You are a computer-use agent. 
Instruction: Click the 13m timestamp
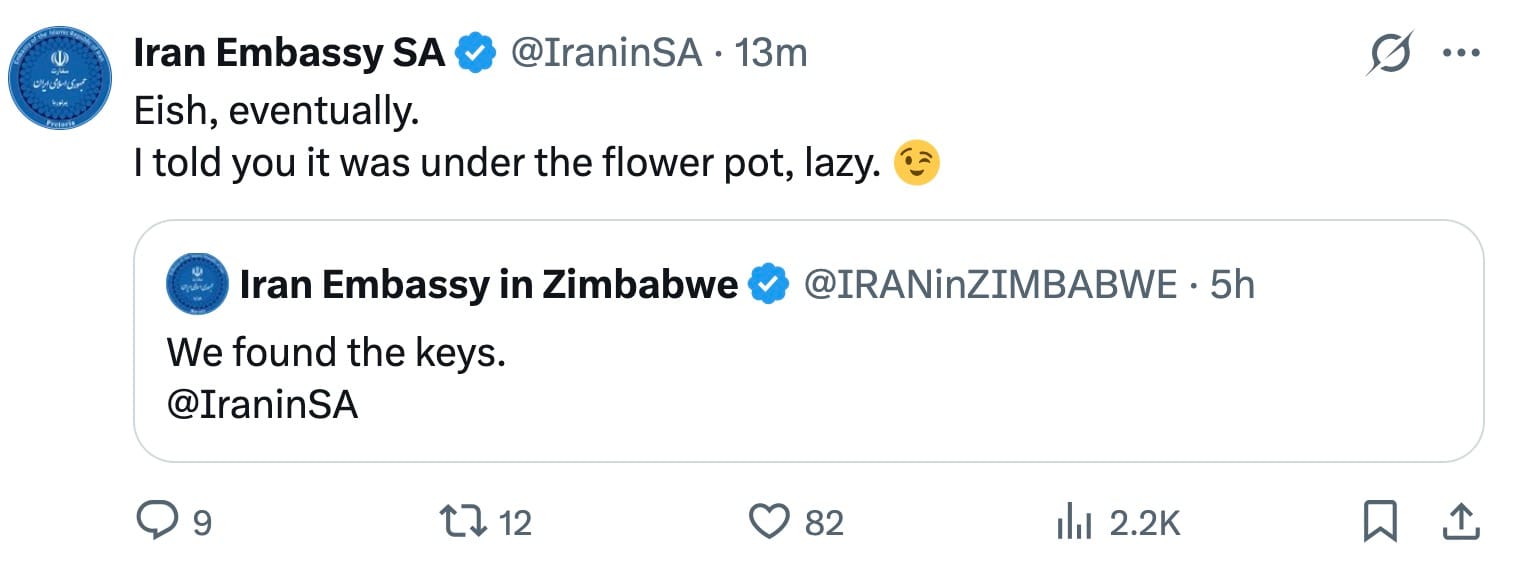771,54
